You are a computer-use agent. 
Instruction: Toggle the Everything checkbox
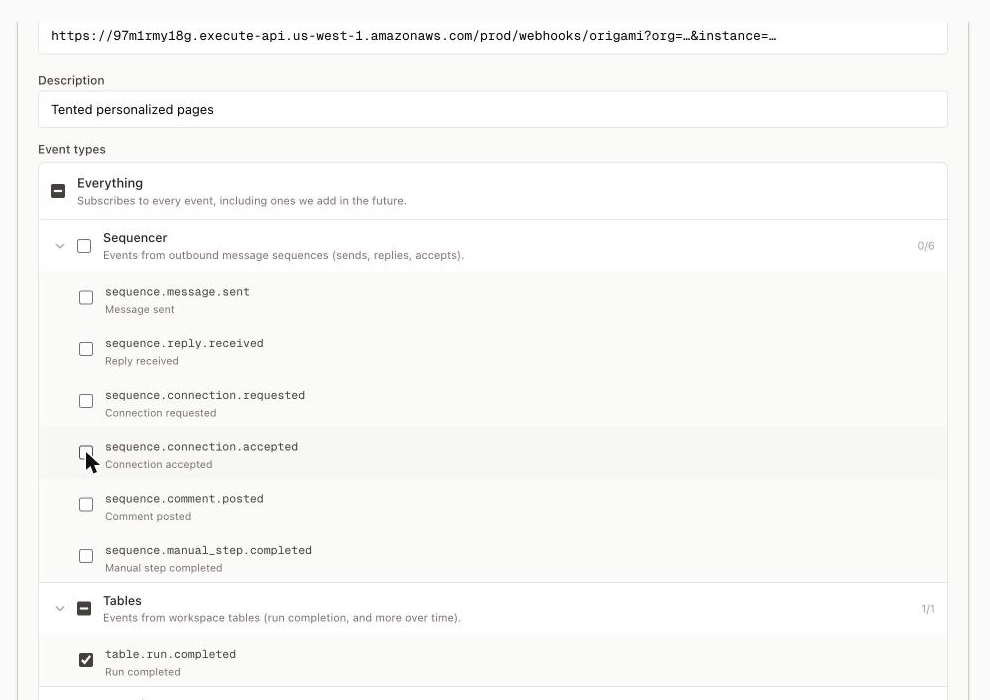click(x=58, y=191)
